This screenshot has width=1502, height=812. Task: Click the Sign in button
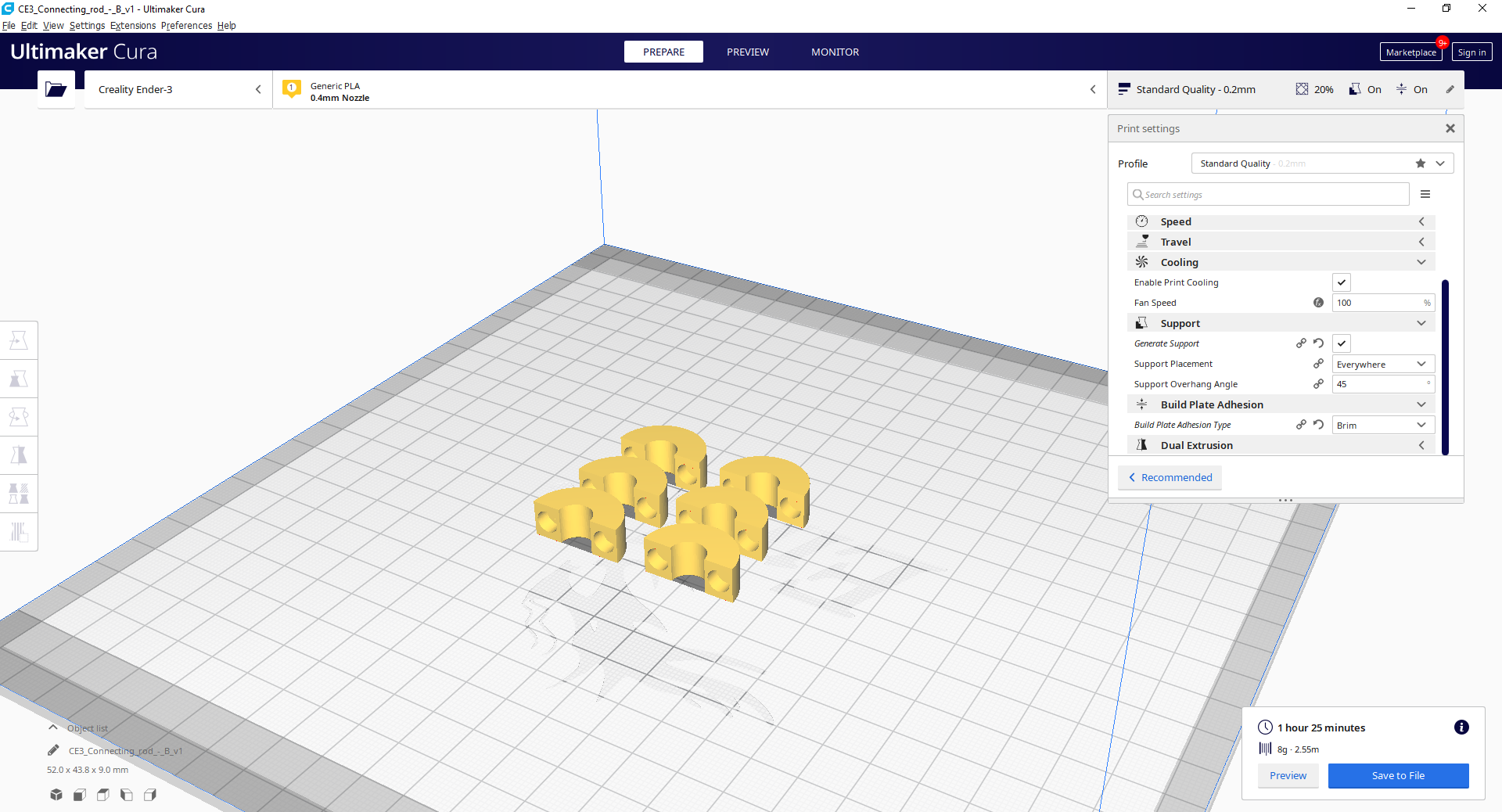pos(1471,52)
